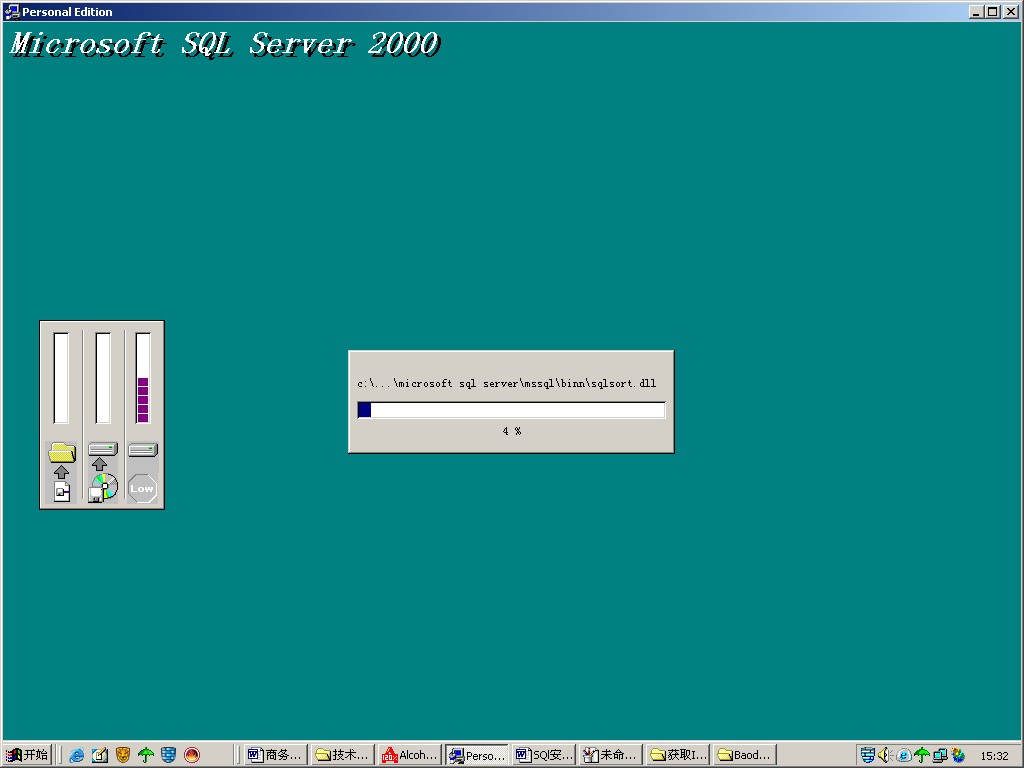Viewport: 1024px width, 768px height.
Task: Switch to the Baod... folder taskbar button
Action: point(745,755)
